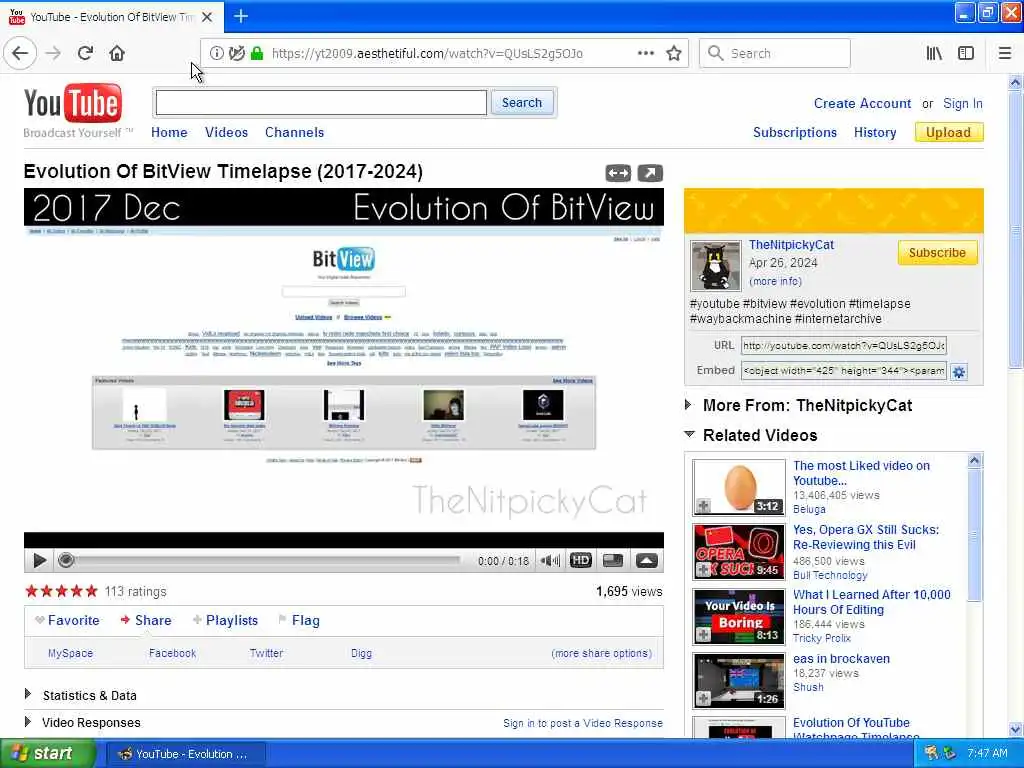1024x768 pixels.
Task: Open Subscriptions page
Action: (795, 133)
